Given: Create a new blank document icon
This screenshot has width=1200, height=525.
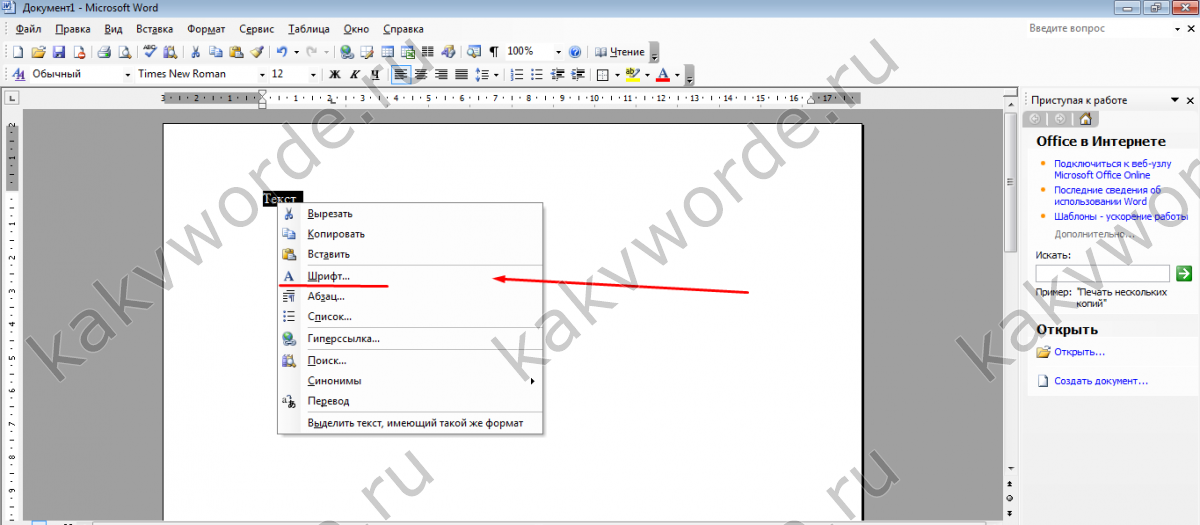Looking at the screenshot, I should coord(18,51).
